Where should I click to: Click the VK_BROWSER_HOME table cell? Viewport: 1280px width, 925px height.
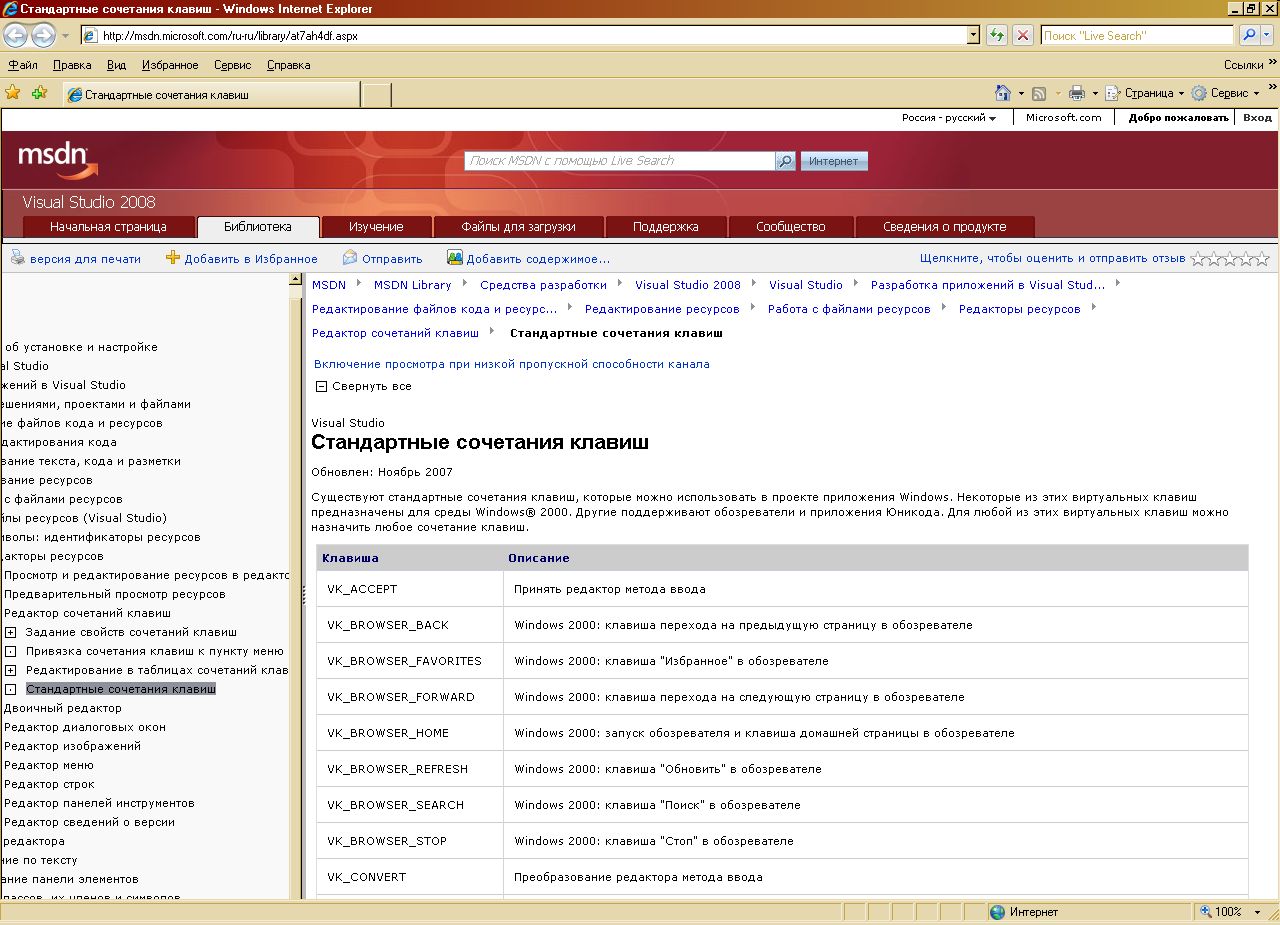tap(410, 733)
